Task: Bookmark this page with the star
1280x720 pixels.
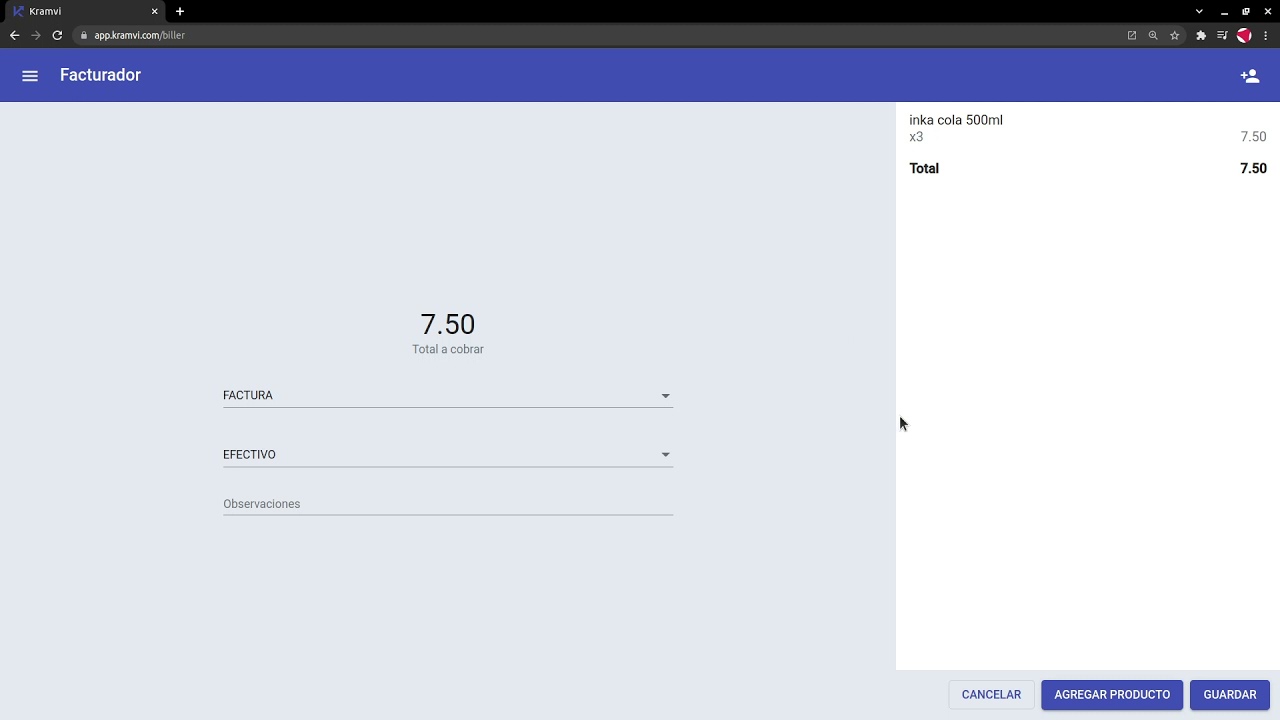Action: point(1175,35)
